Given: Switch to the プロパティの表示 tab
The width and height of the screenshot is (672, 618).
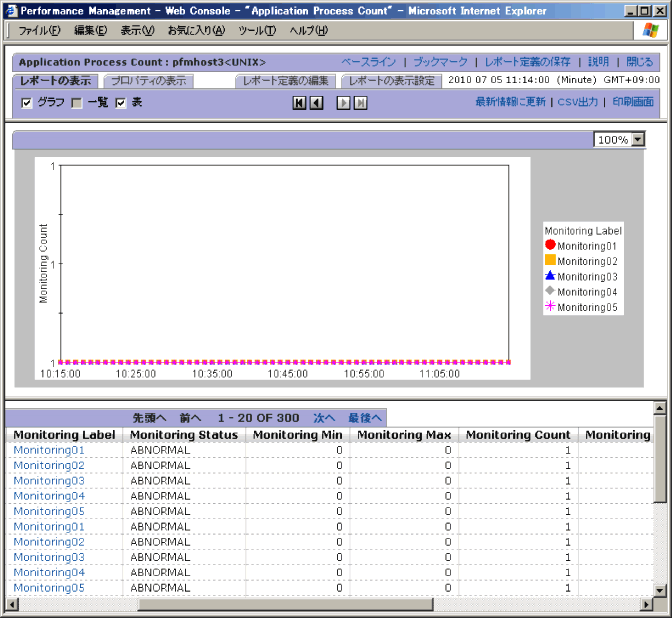Looking at the screenshot, I should [x=147, y=80].
